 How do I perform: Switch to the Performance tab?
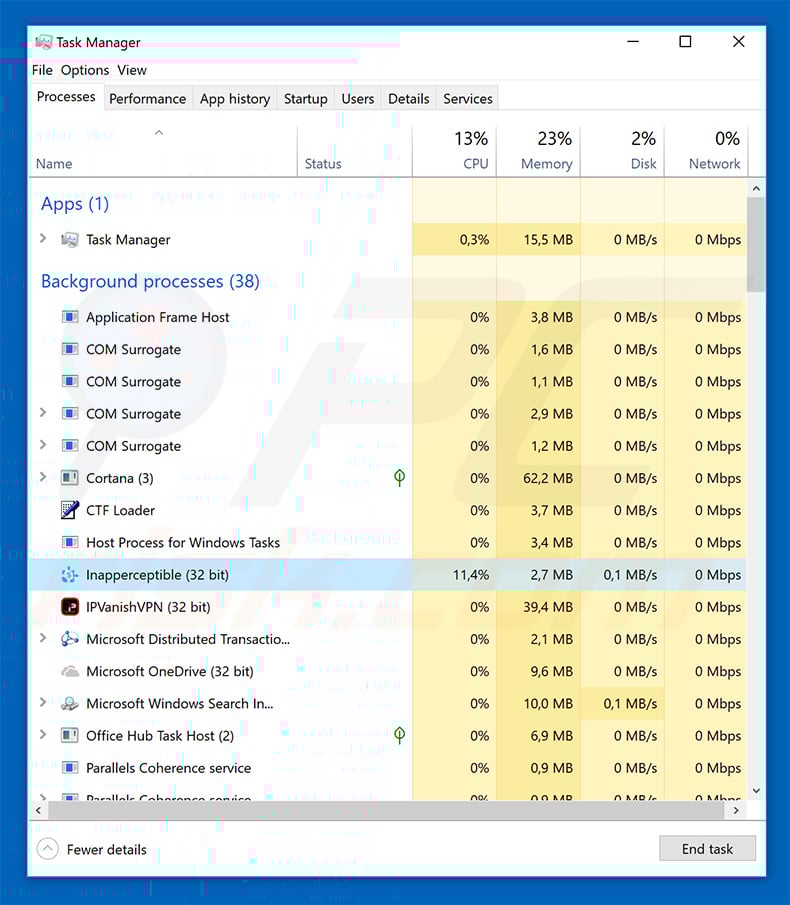[x=148, y=99]
